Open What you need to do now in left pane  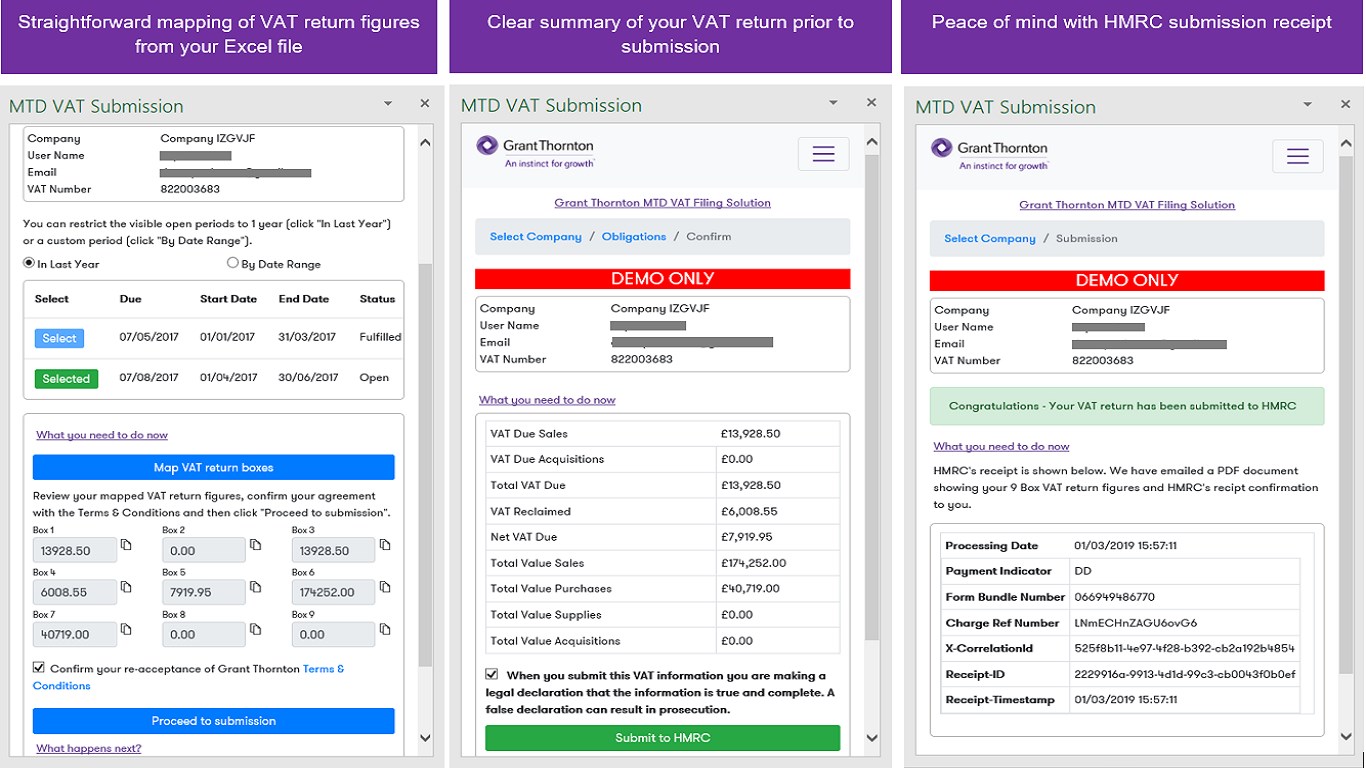point(102,435)
